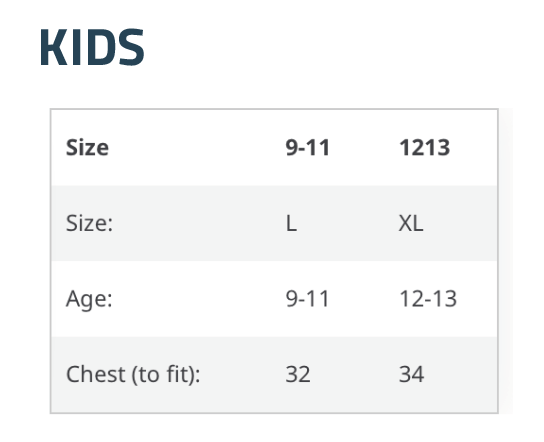Click the letter S in KIDS
Viewport: 544px width, 442px height.
coord(131,47)
